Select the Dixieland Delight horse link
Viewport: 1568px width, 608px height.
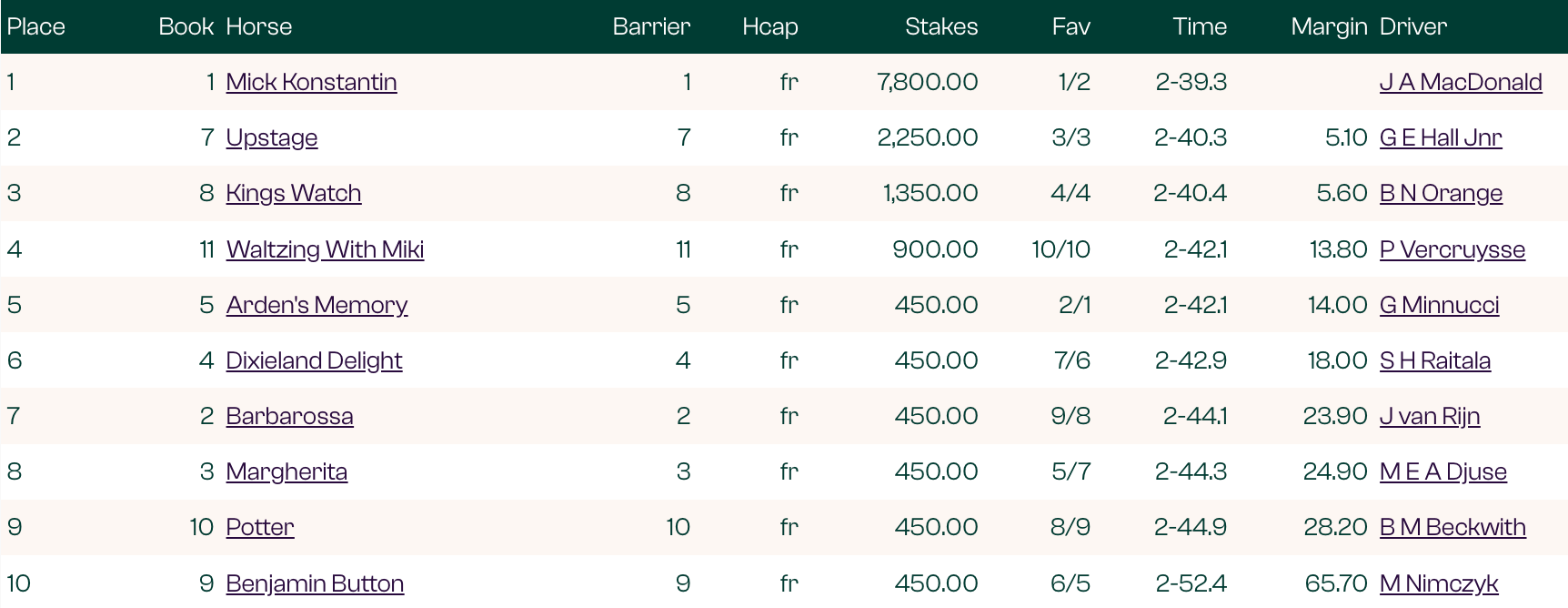(314, 360)
